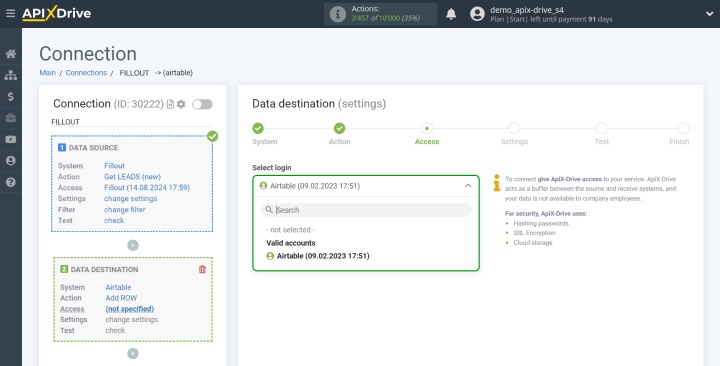Go to Main breadcrumb
This screenshot has height=366, width=720.
tap(47, 73)
